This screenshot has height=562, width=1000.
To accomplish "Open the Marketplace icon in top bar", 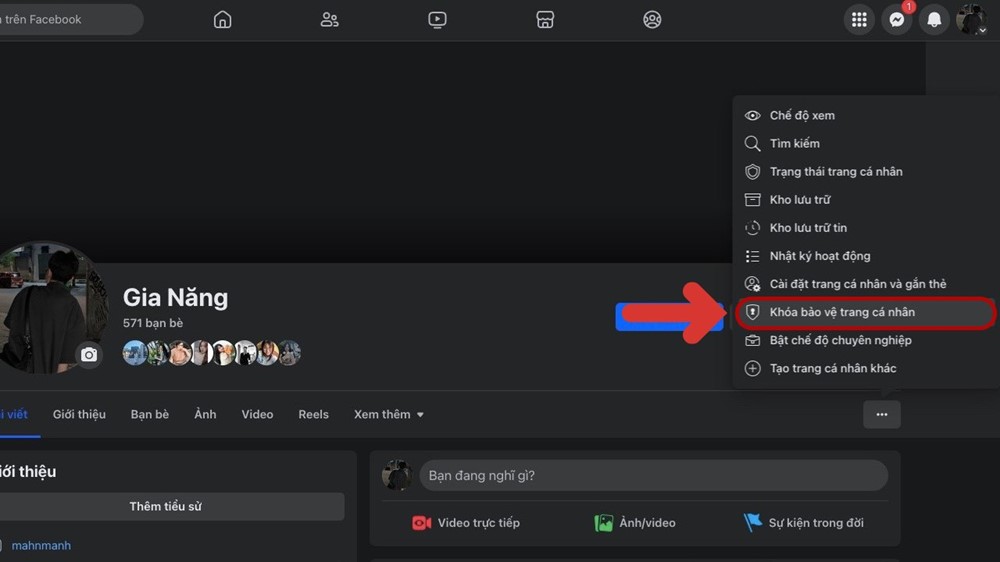I will click(x=545, y=19).
